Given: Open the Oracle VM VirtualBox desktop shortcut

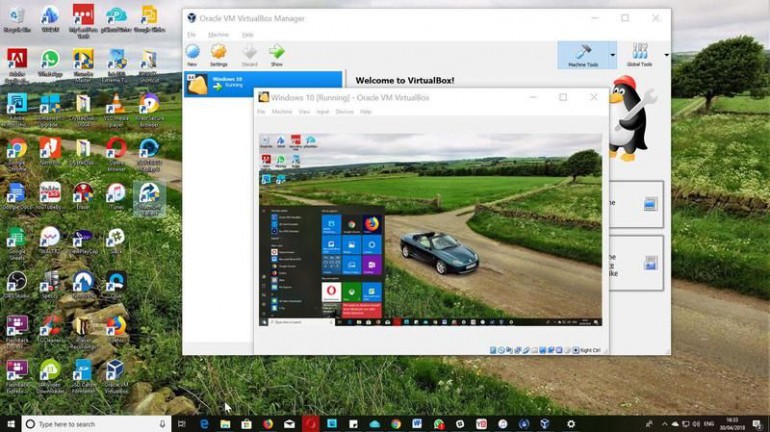Looking at the screenshot, I should point(116,376).
